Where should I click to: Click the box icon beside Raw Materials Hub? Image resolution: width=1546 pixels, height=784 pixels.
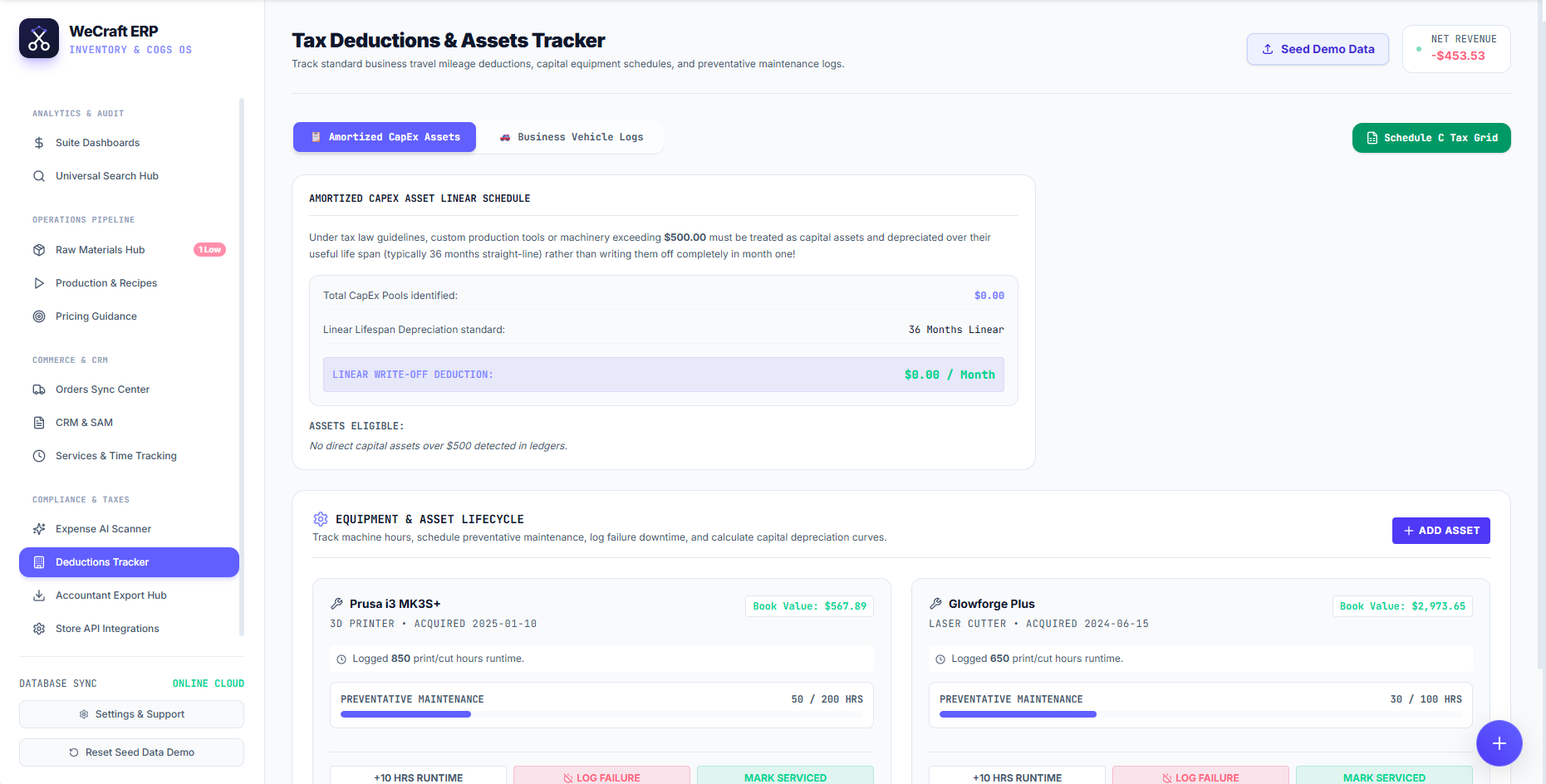tap(39, 250)
